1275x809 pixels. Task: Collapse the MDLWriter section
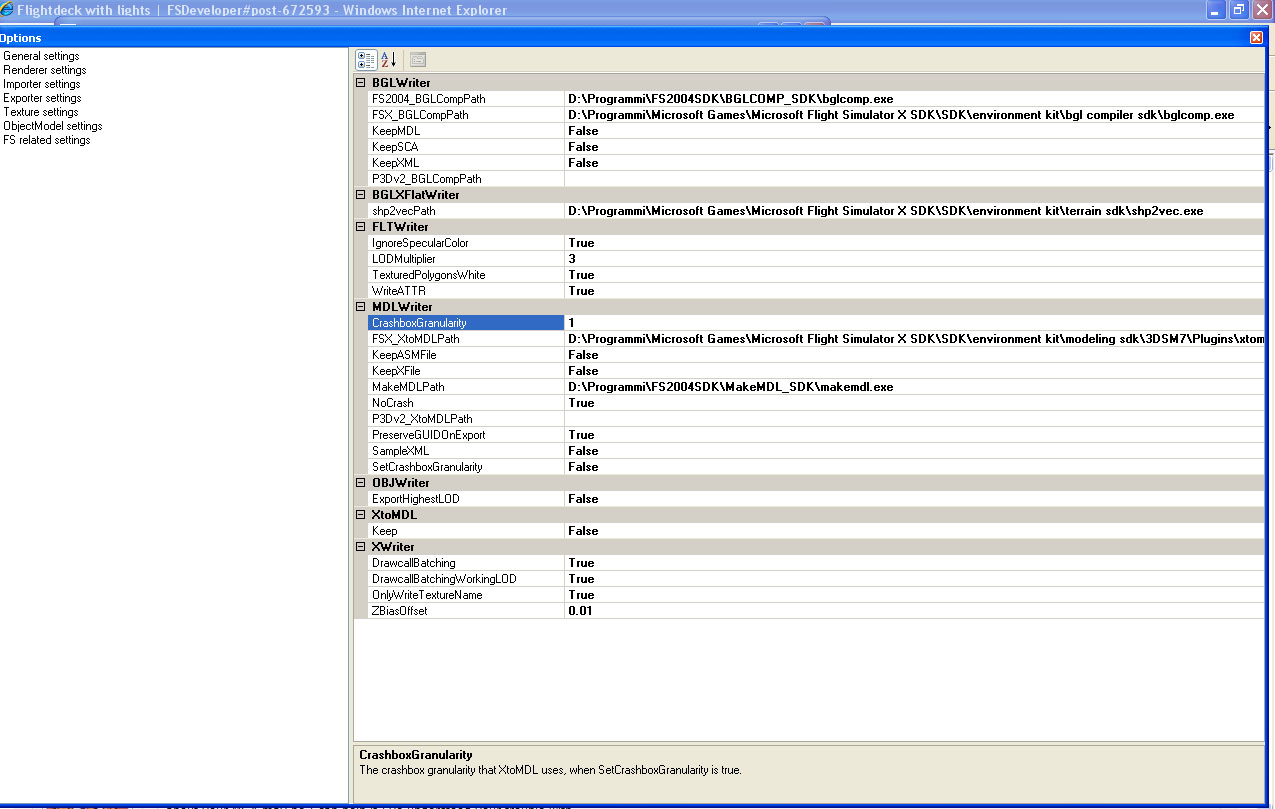point(361,307)
